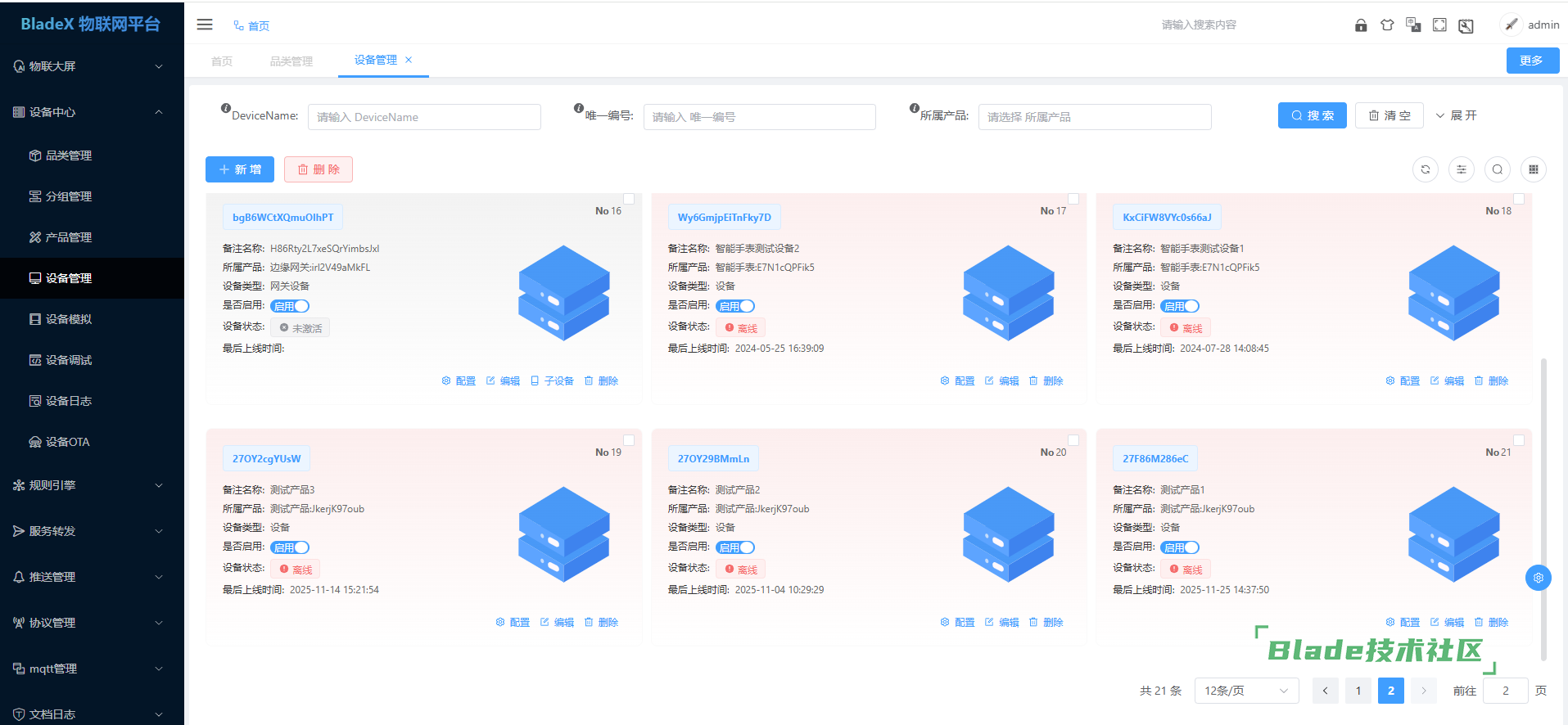Toggle fullscreen mode icon
Viewport: 1568px width, 725px height.
pos(1439,25)
